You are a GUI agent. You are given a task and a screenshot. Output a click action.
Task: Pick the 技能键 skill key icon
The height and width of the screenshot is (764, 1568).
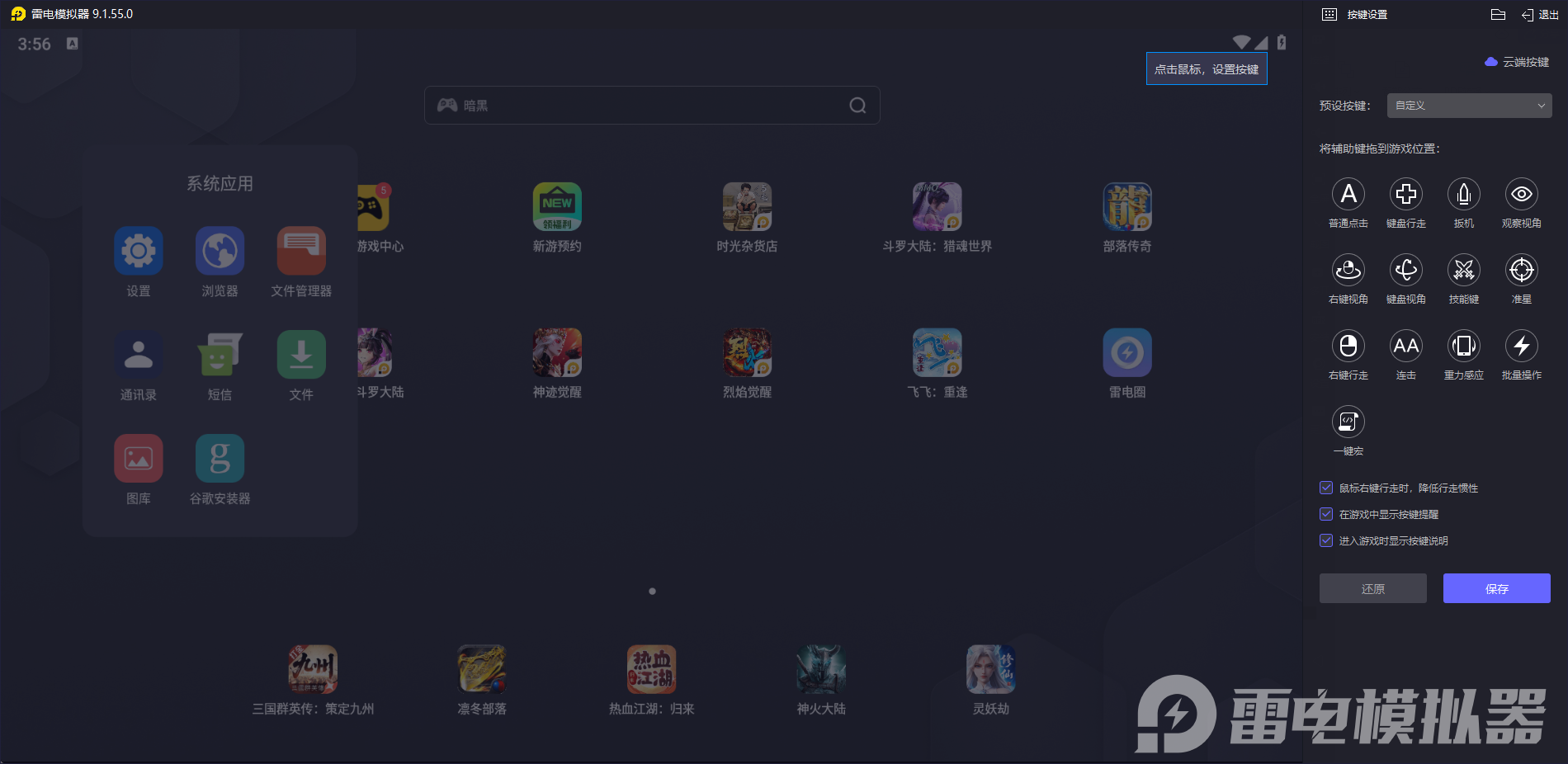coord(1464,270)
